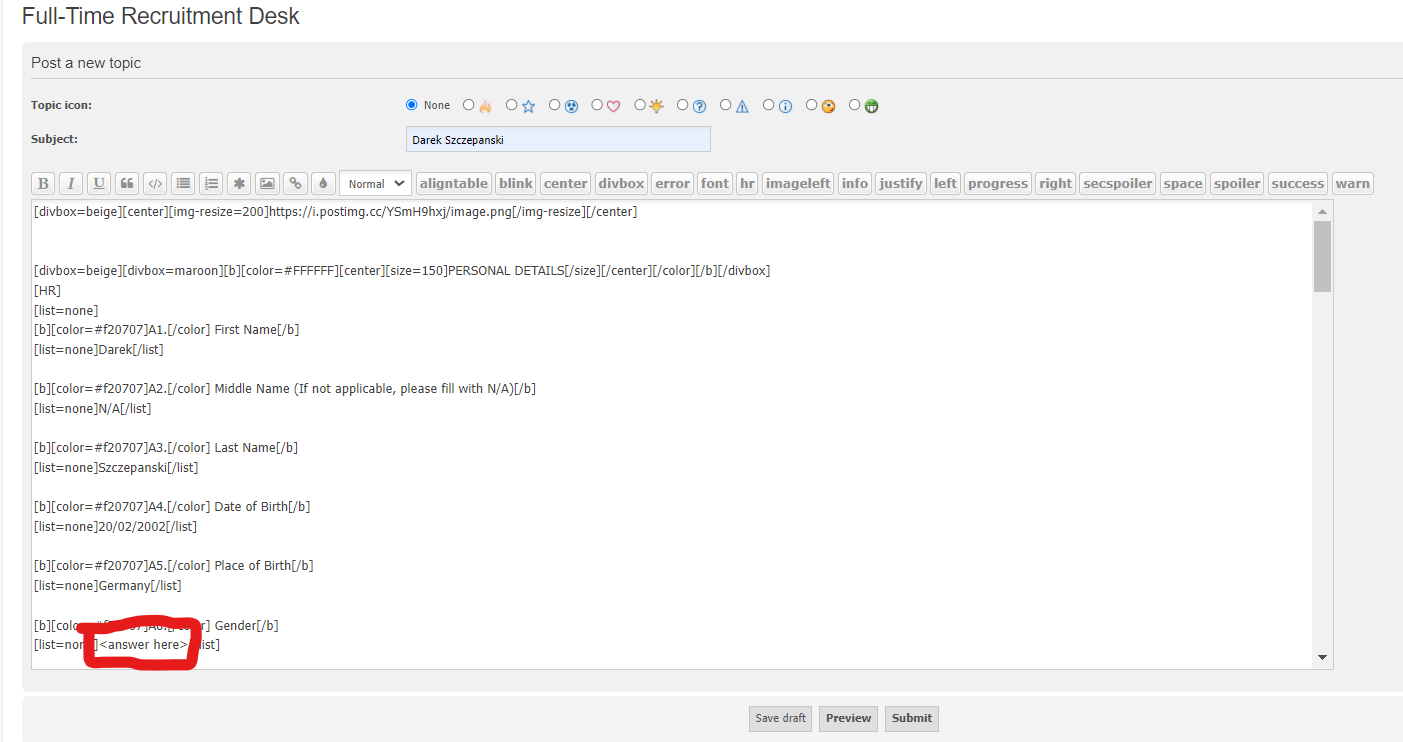Insert an ordered list with the numbered list icon
This screenshot has height=742, width=1403.
211,184
